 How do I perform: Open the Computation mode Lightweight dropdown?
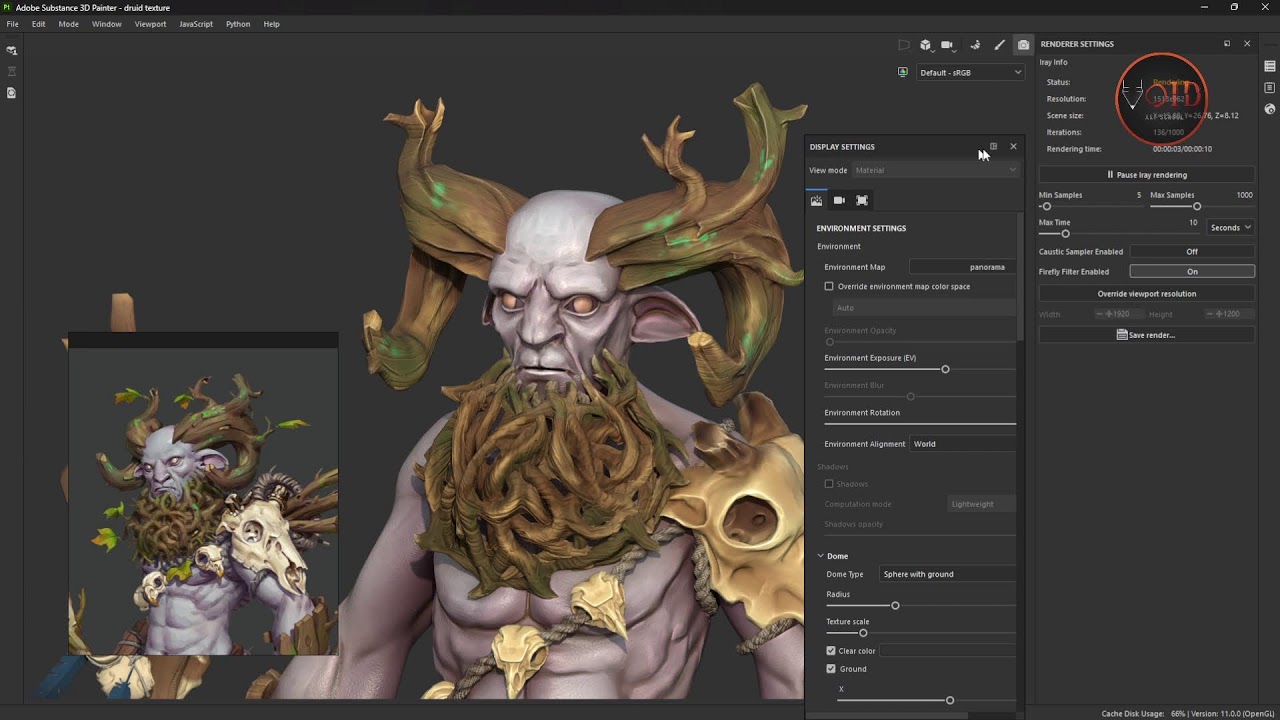point(981,504)
